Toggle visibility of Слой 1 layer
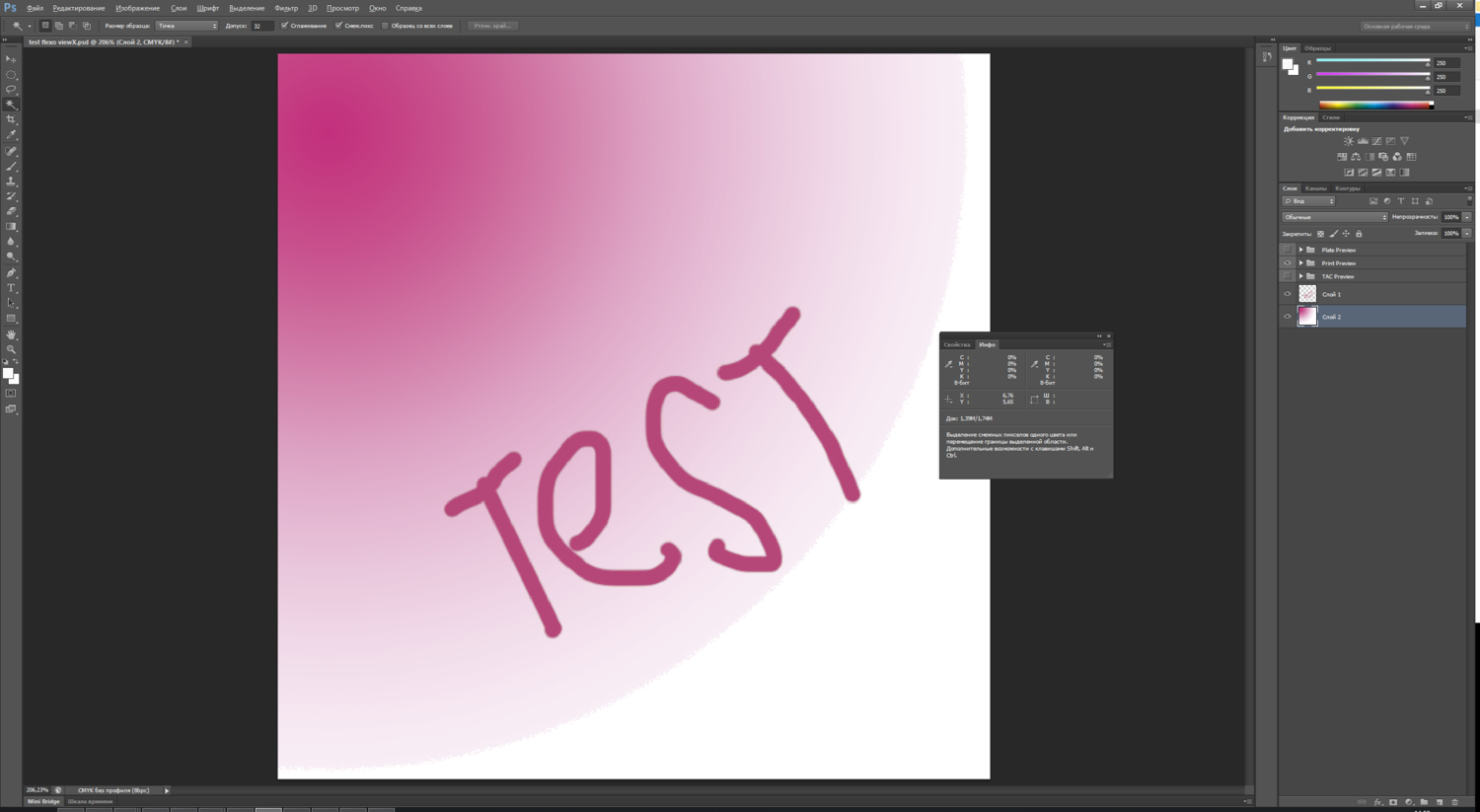Screen dimensions: 1480x812 [1288, 293]
